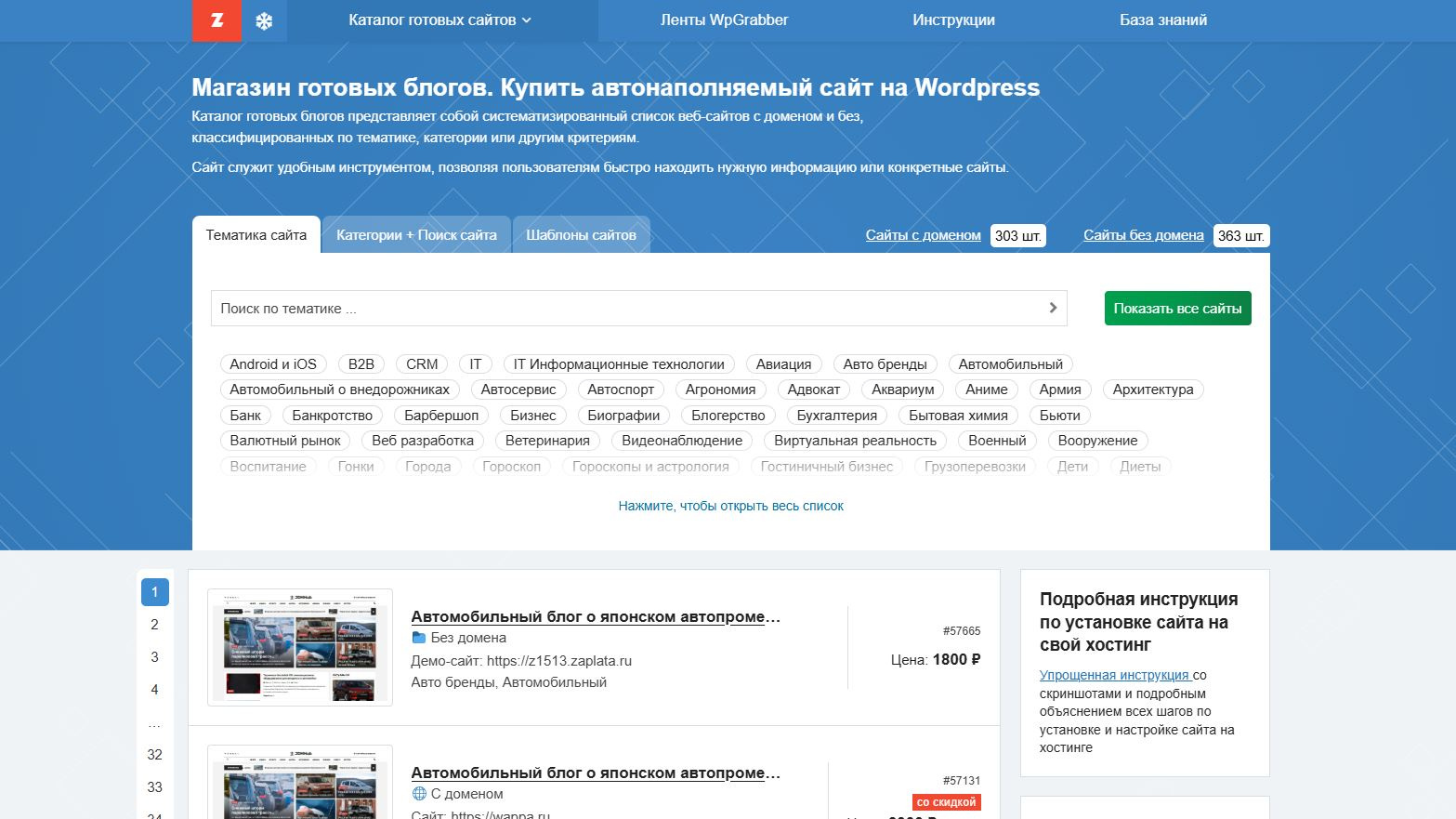Select the Блогерство topic tag
Screen dimensions: 1456x819
[x=728, y=416]
